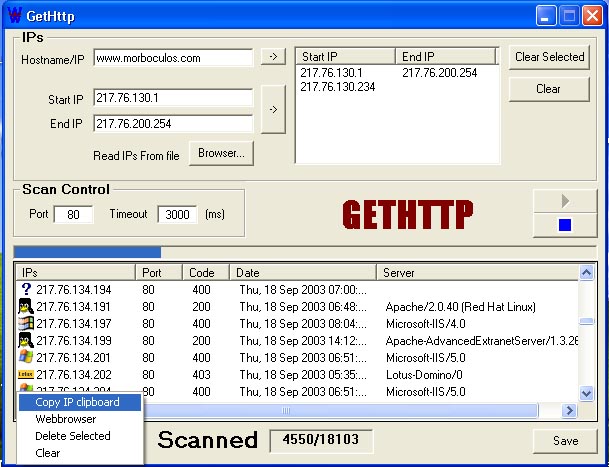This screenshot has width=609, height=467.
Task: Select Webbrowser in the context menu
Action: (66, 419)
